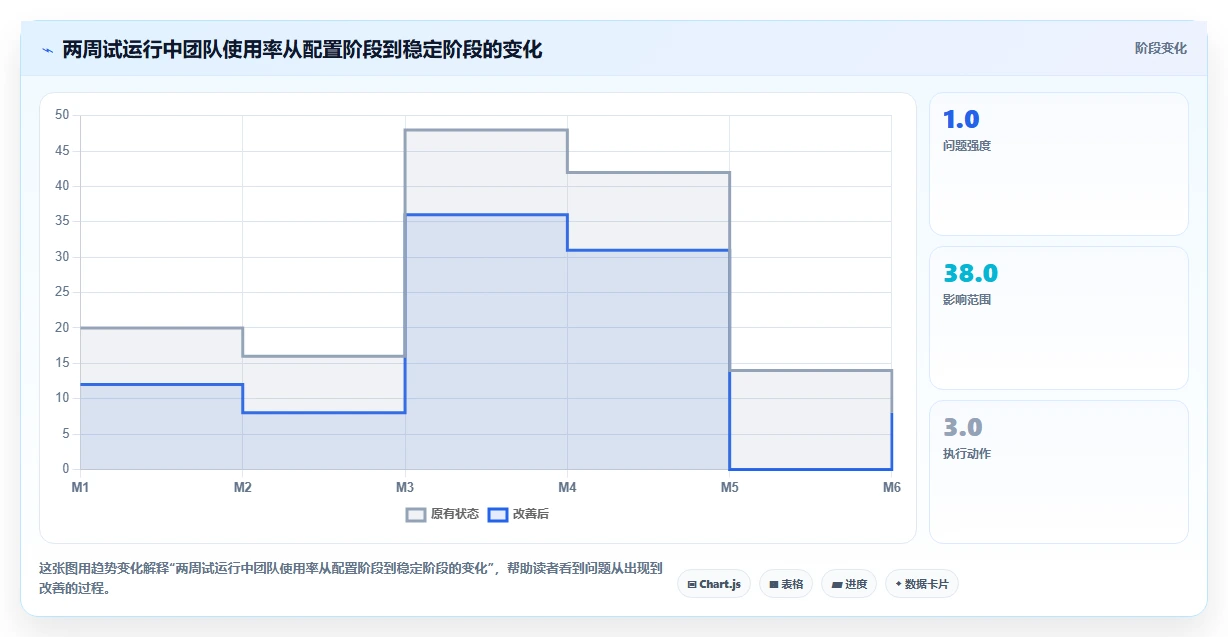Click the 数据卡片 tag chip

coord(922,584)
